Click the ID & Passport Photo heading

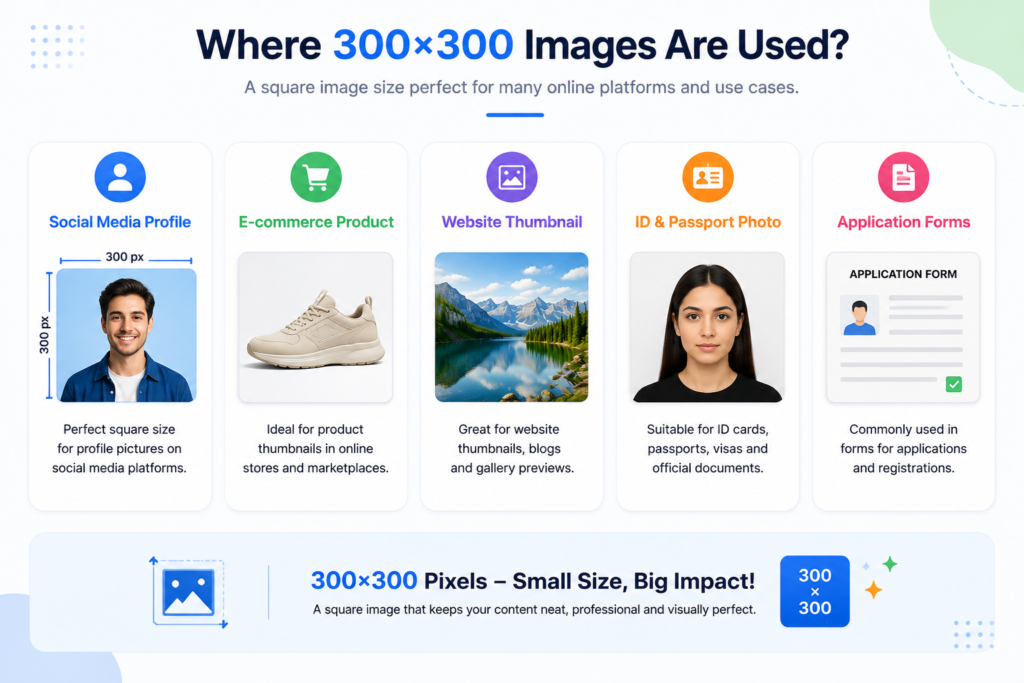(x=708, y=222)
